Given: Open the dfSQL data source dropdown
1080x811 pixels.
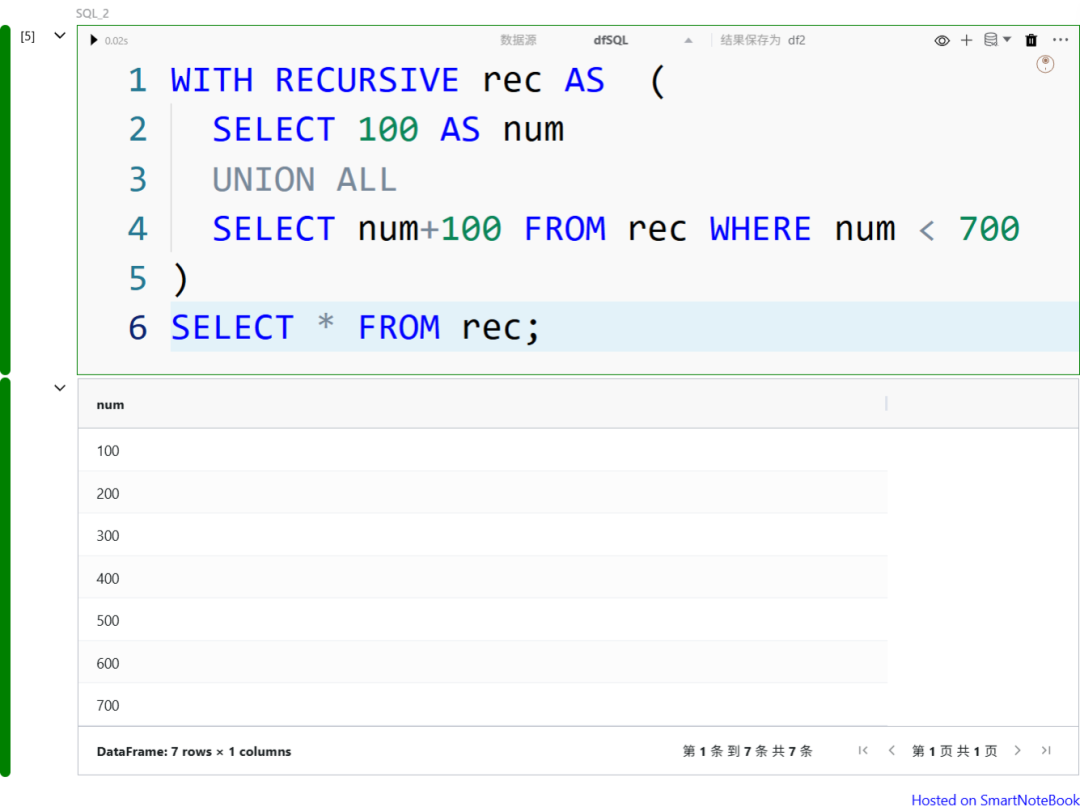Looking at the screenshot, I should click(688, 41).
